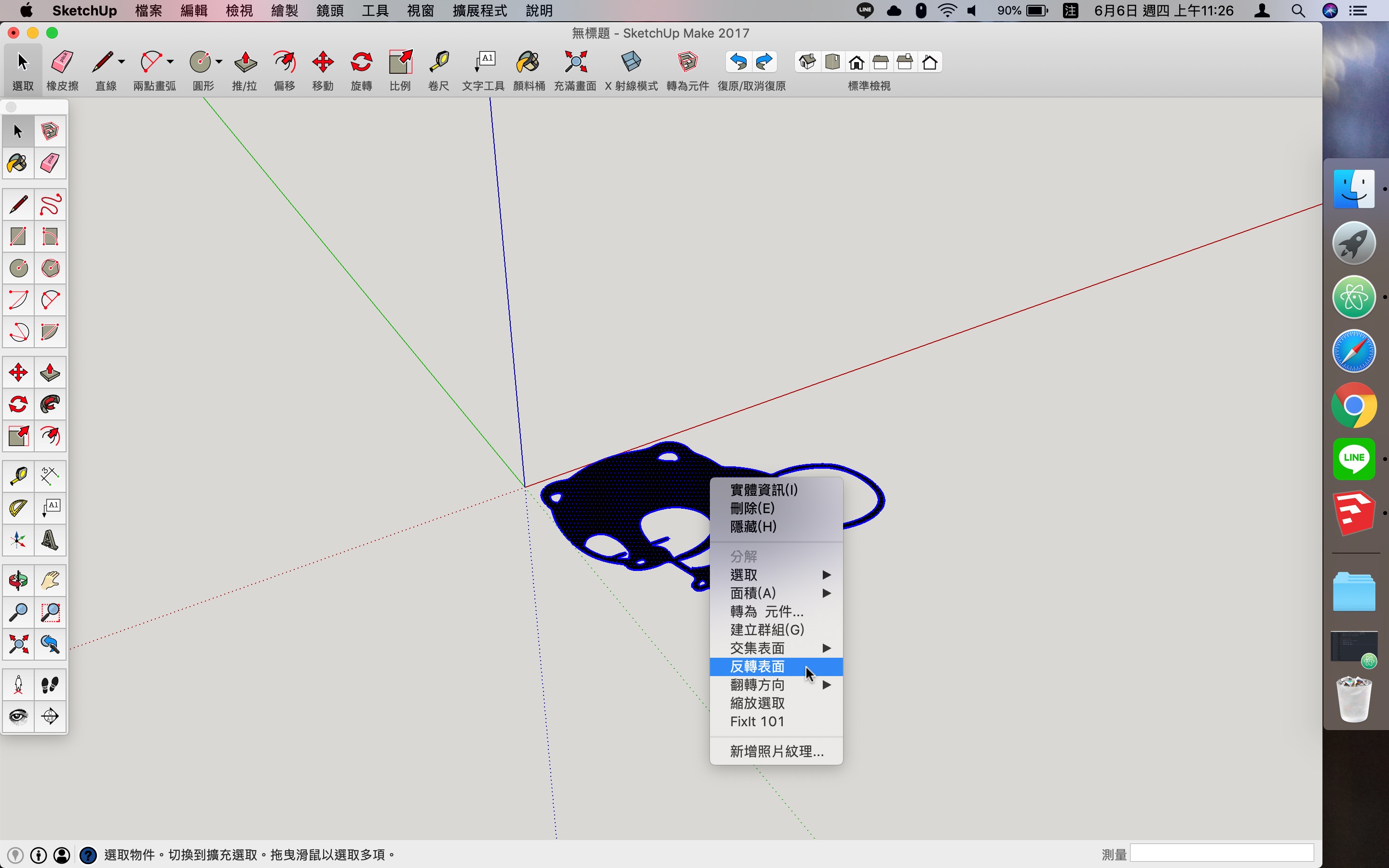The width and height of the screenshot is (1389, 868).
Task: Expand the Arc tool dropdown arrow
Action: pos(170,61)
